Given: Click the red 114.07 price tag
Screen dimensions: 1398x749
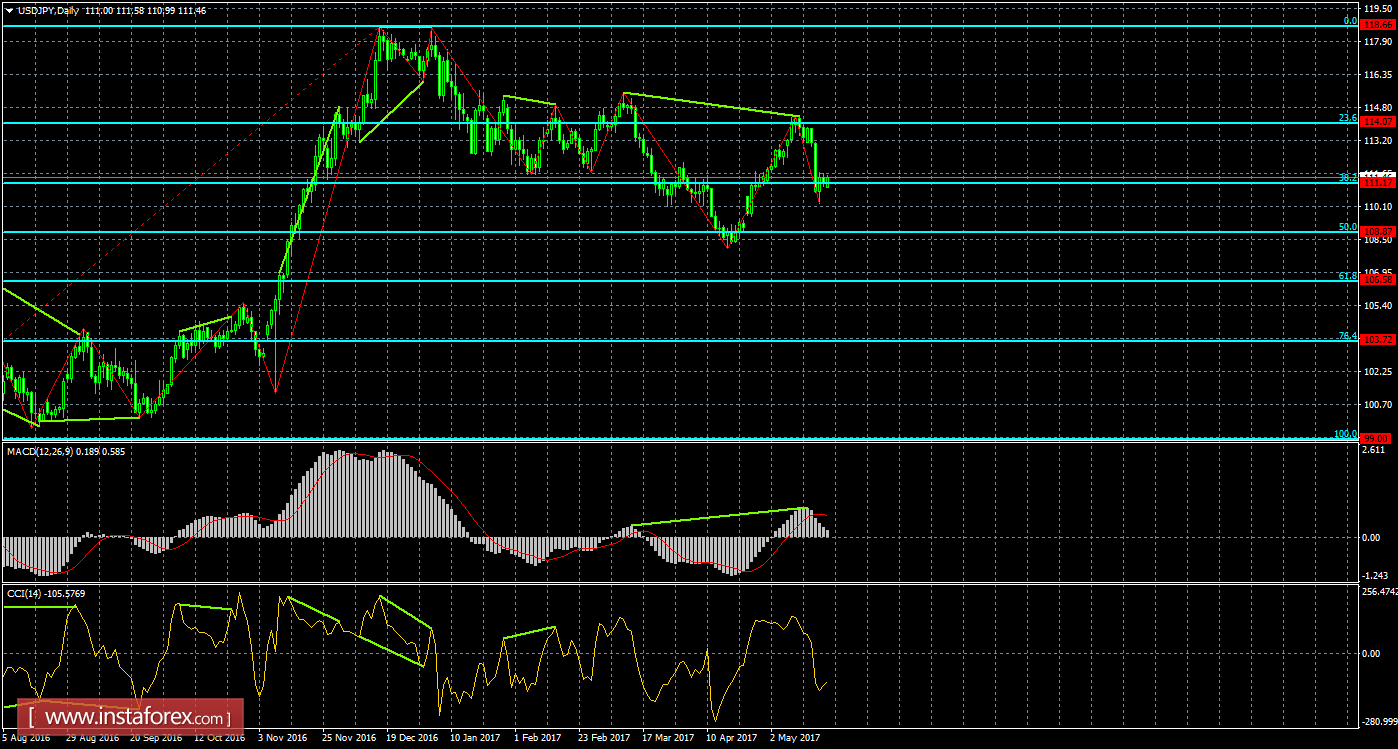Looking at the screenshot, I should coord(1378,121).
